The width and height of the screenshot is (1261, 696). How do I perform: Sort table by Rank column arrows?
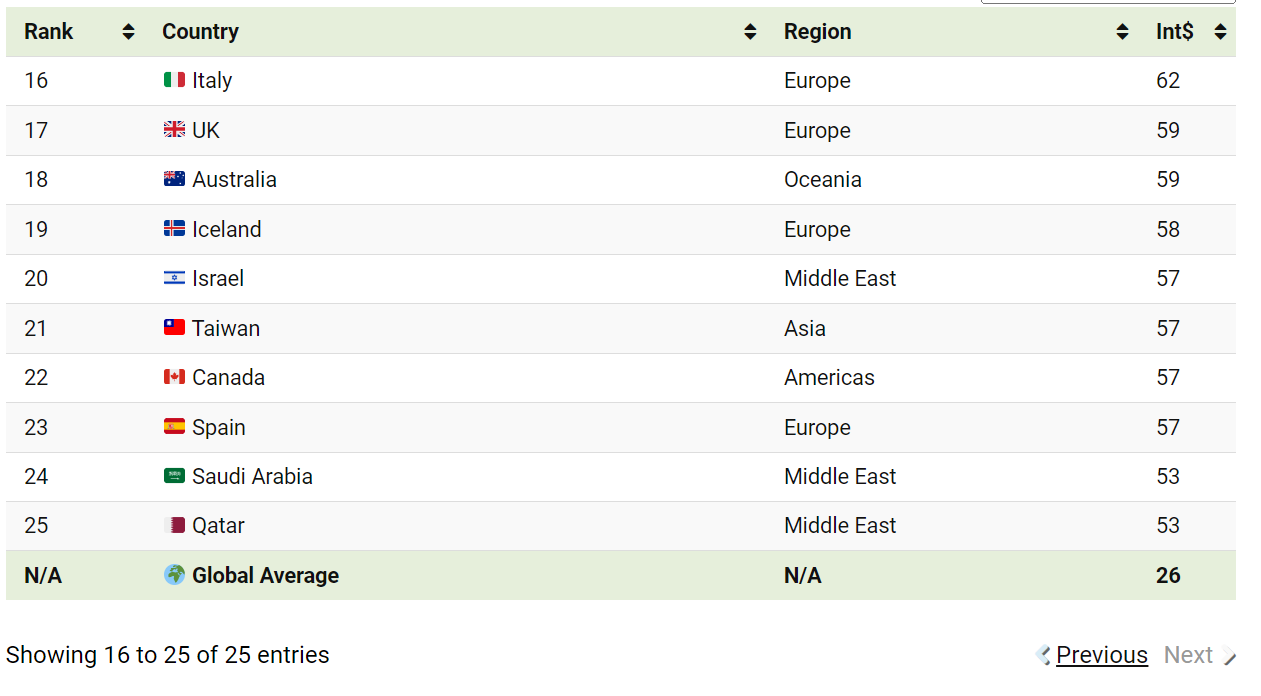point(128,32)
